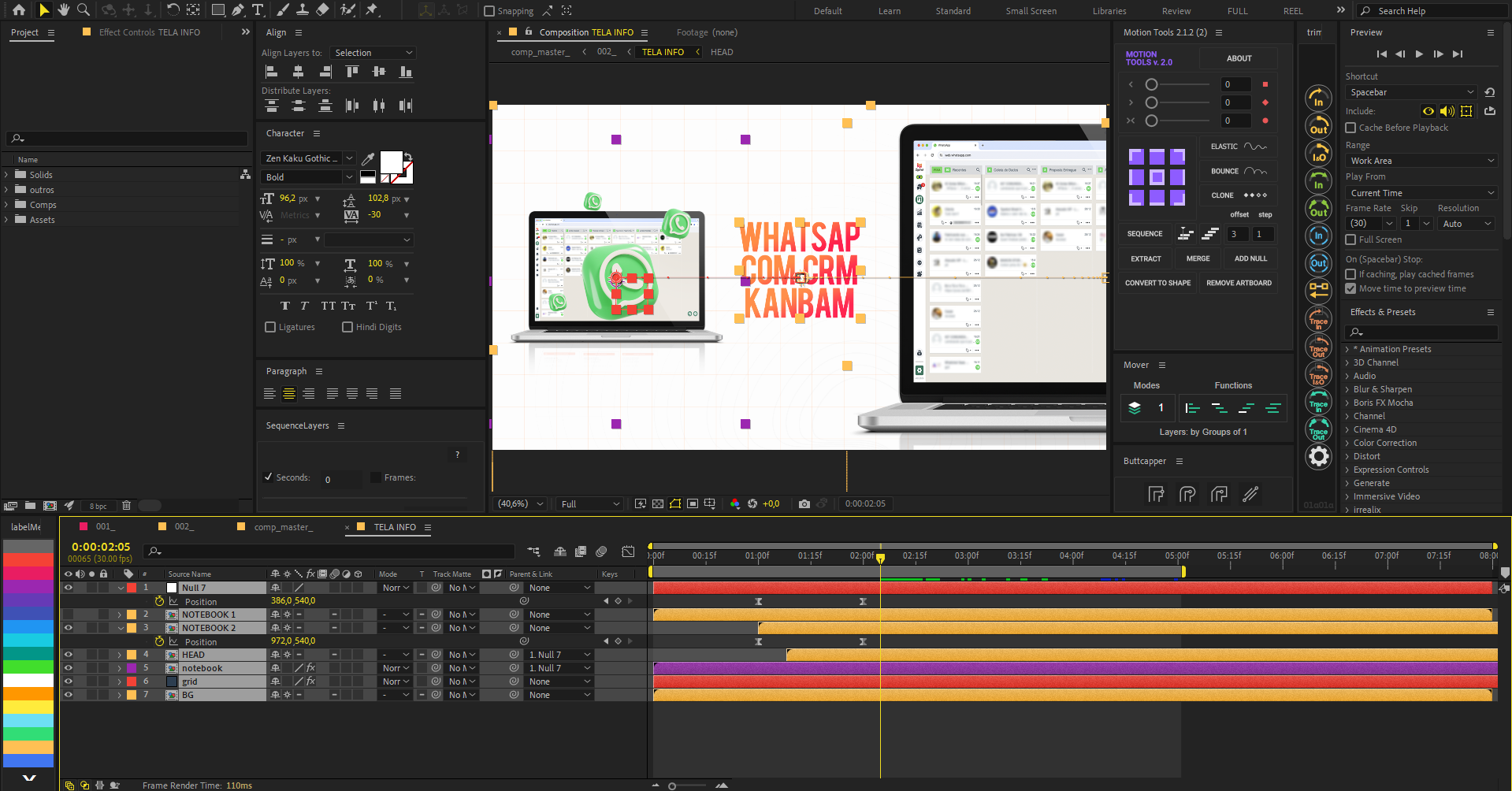Open the font family Zen Kaku Gothic dropdown
This screenshot has height=791, width=1512.
click(x=308, y=158)
